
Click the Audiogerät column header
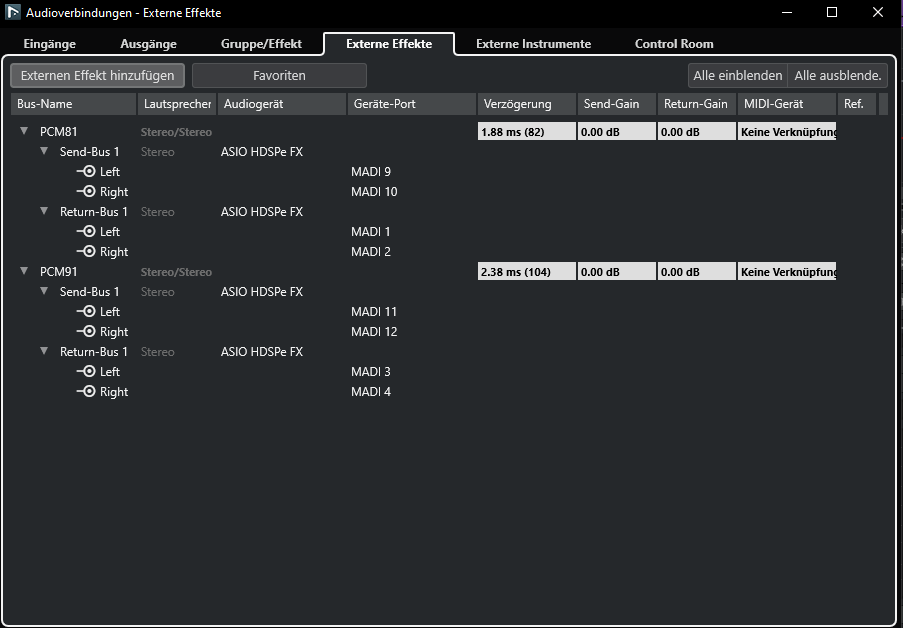282,104
